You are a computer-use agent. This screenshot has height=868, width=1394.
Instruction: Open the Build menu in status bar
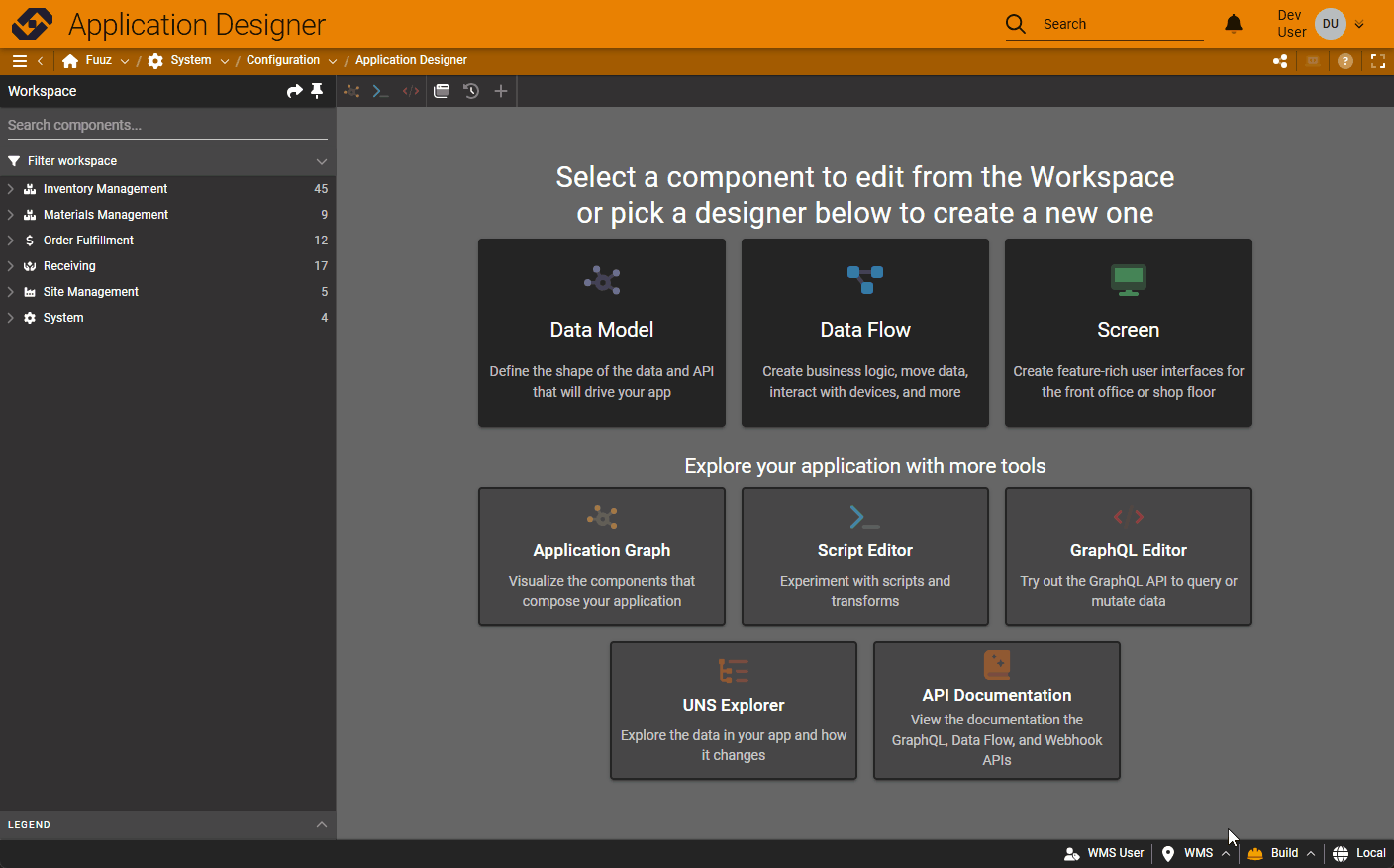[x=1283, y=853]
